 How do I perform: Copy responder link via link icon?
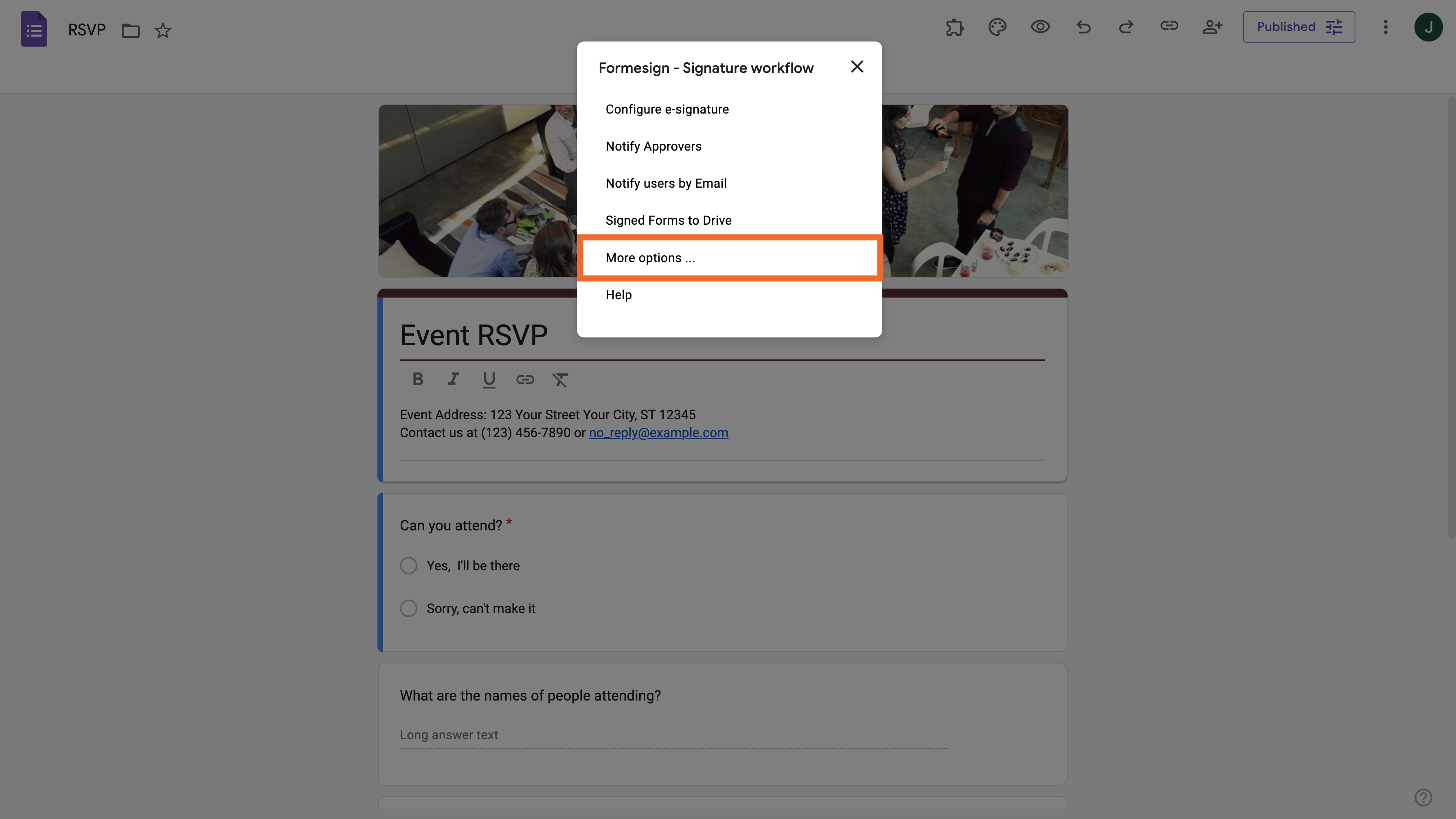click(1169, 26)
